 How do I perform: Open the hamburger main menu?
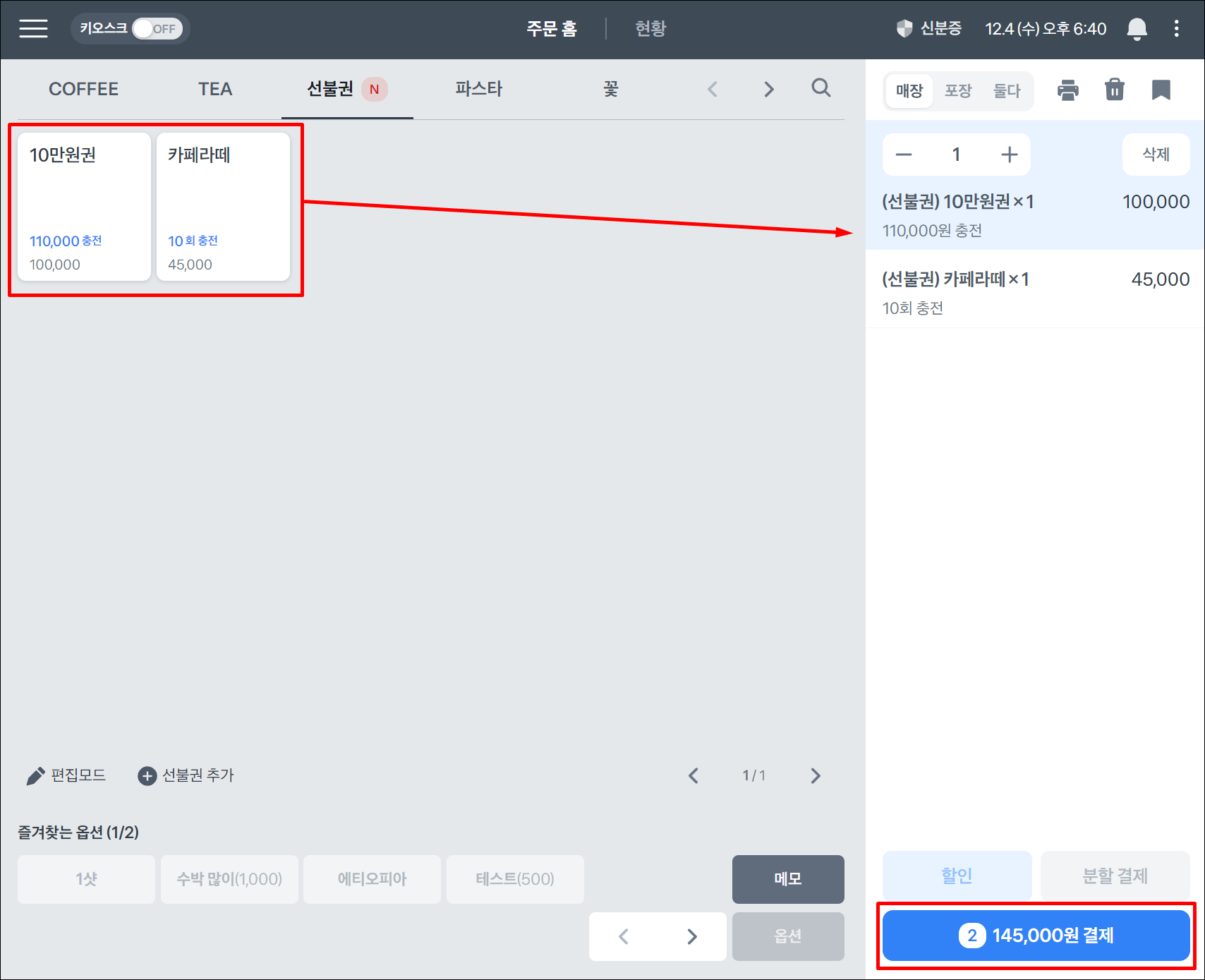tap(33, 29)
